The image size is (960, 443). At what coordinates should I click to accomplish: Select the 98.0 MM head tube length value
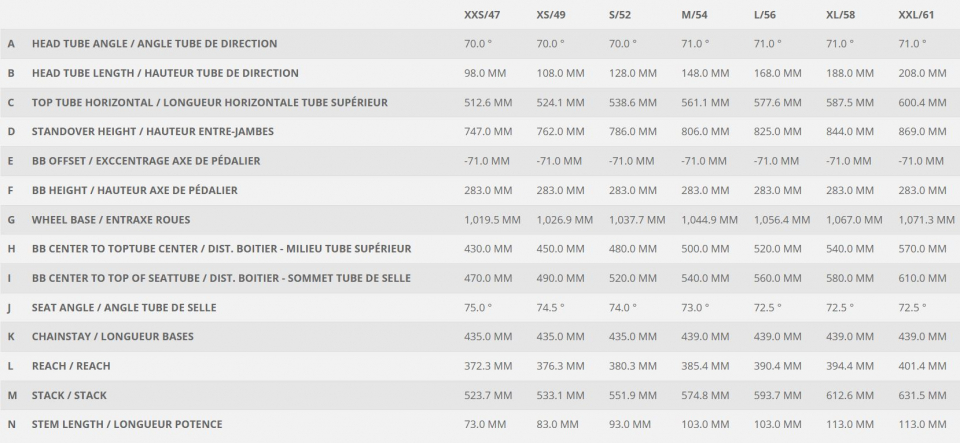pyautogui.click(x=485, y=73)
